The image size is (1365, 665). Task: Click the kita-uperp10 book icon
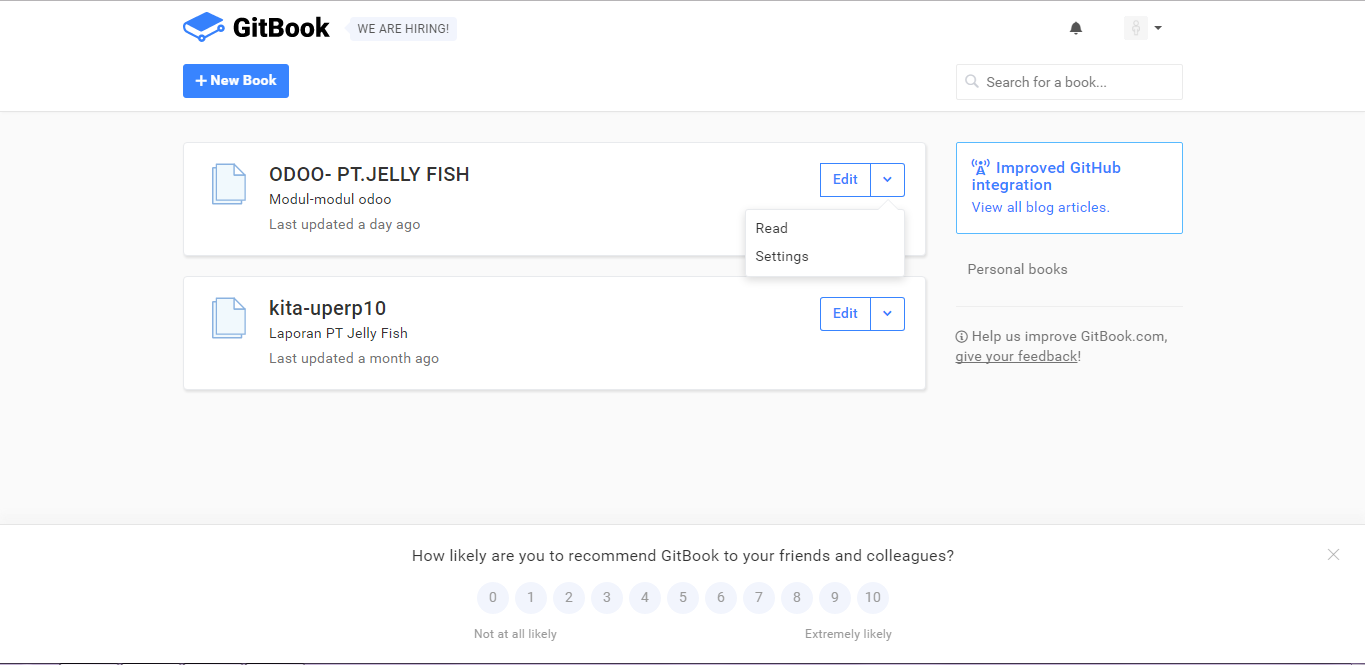pyautogui.click(x=228, y=318)
